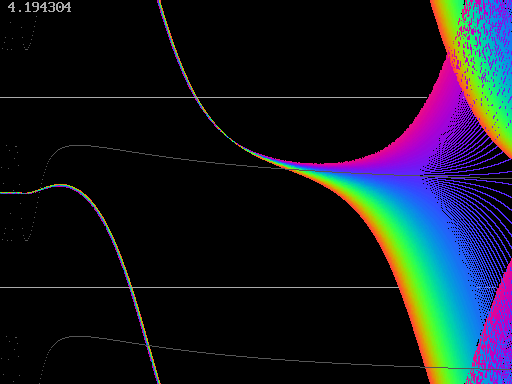Viewport: 512px width, 384px height.
Task: Click where rainbow curve crosses upper white line
Action: point(196,97)
